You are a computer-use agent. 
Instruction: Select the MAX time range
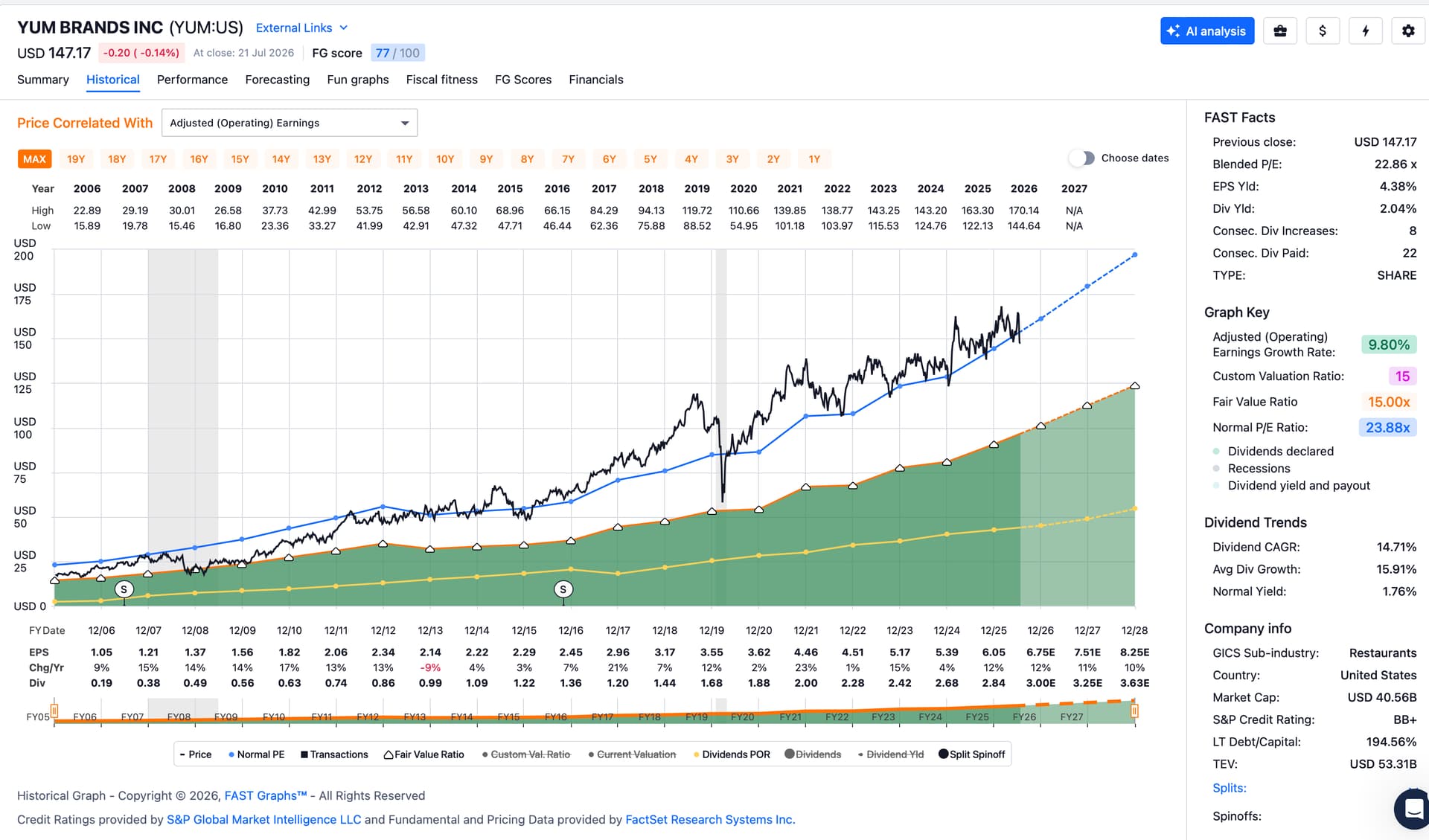[x=35, y=159]
